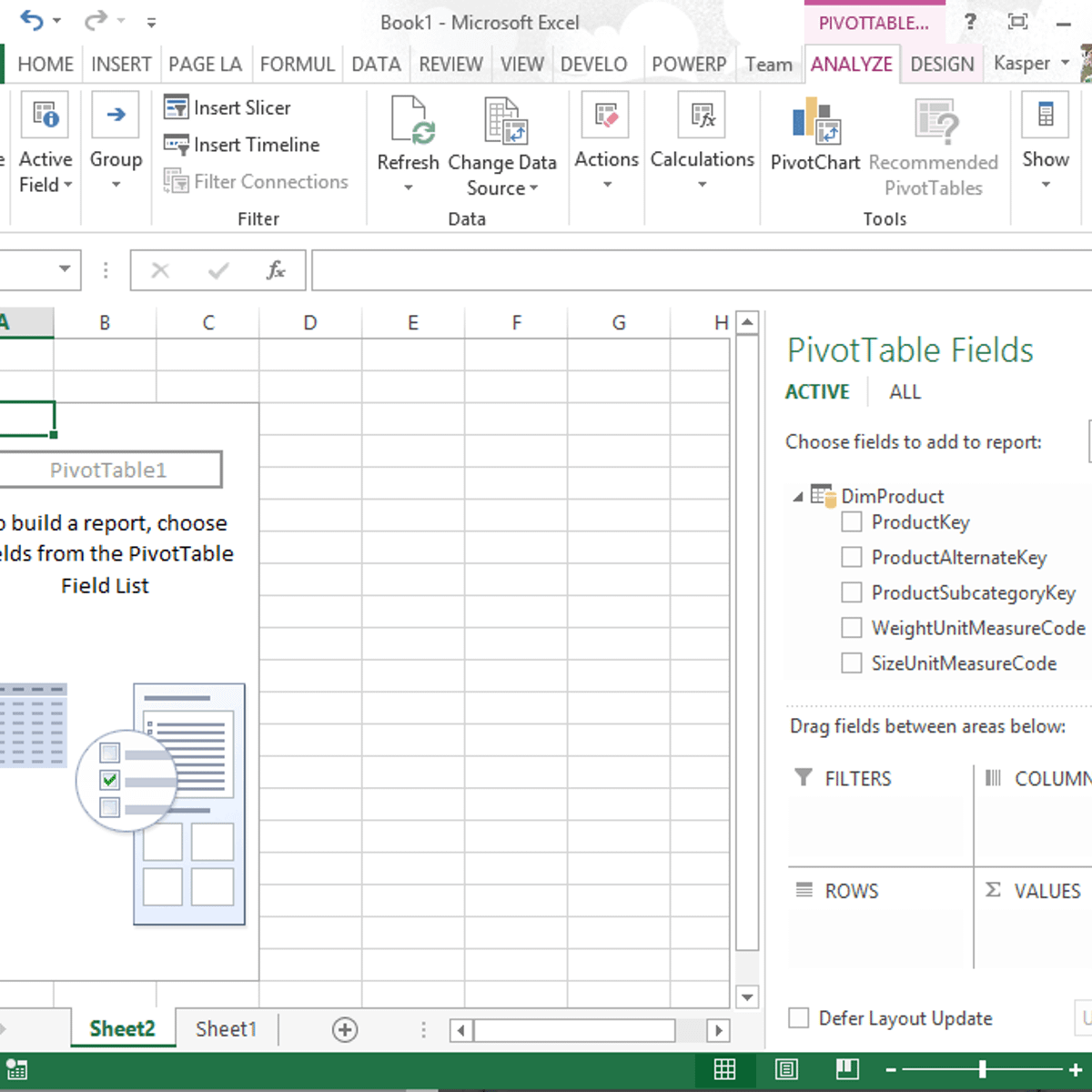The image size is (1092, 1092).
Task: Click the Group arrow icon
Action: [x=116, y=115]
